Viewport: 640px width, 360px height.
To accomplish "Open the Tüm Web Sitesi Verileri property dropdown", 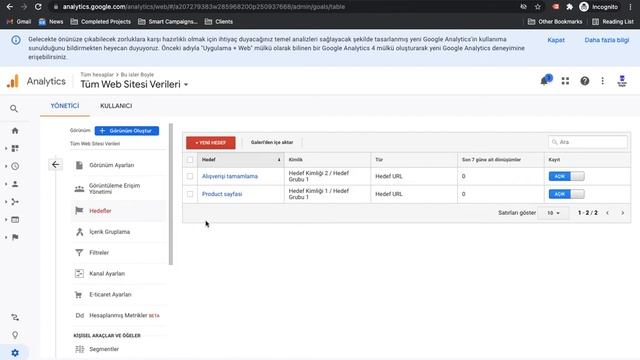I will coord(134,84).
